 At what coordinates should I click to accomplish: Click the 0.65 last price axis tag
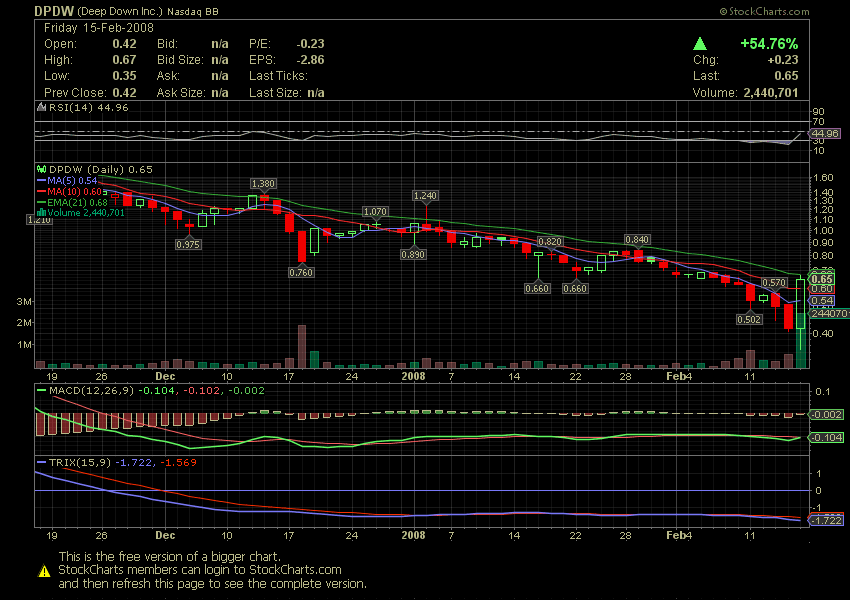point(822,279)
